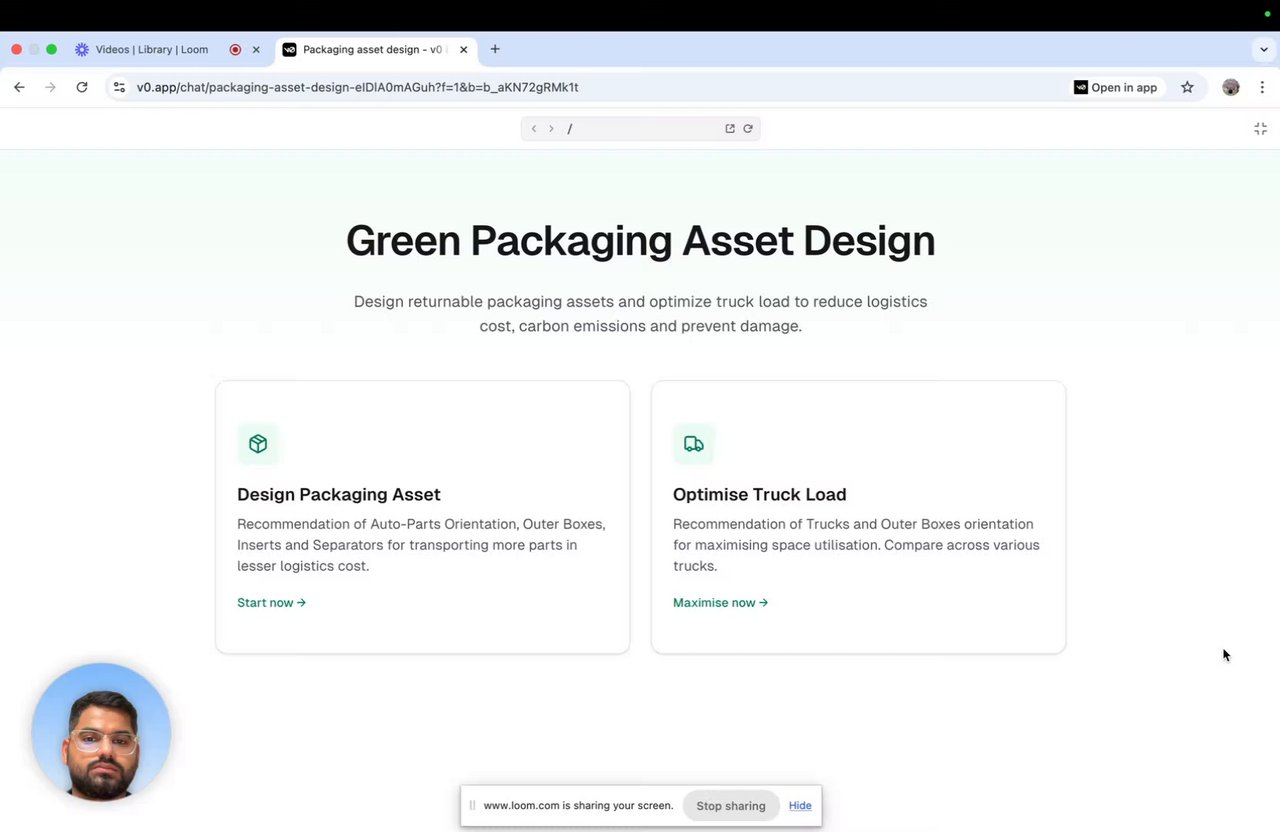Open preview in new tab icon
The height and width of the screenshot is (832, 1280).
click(730, 129)
